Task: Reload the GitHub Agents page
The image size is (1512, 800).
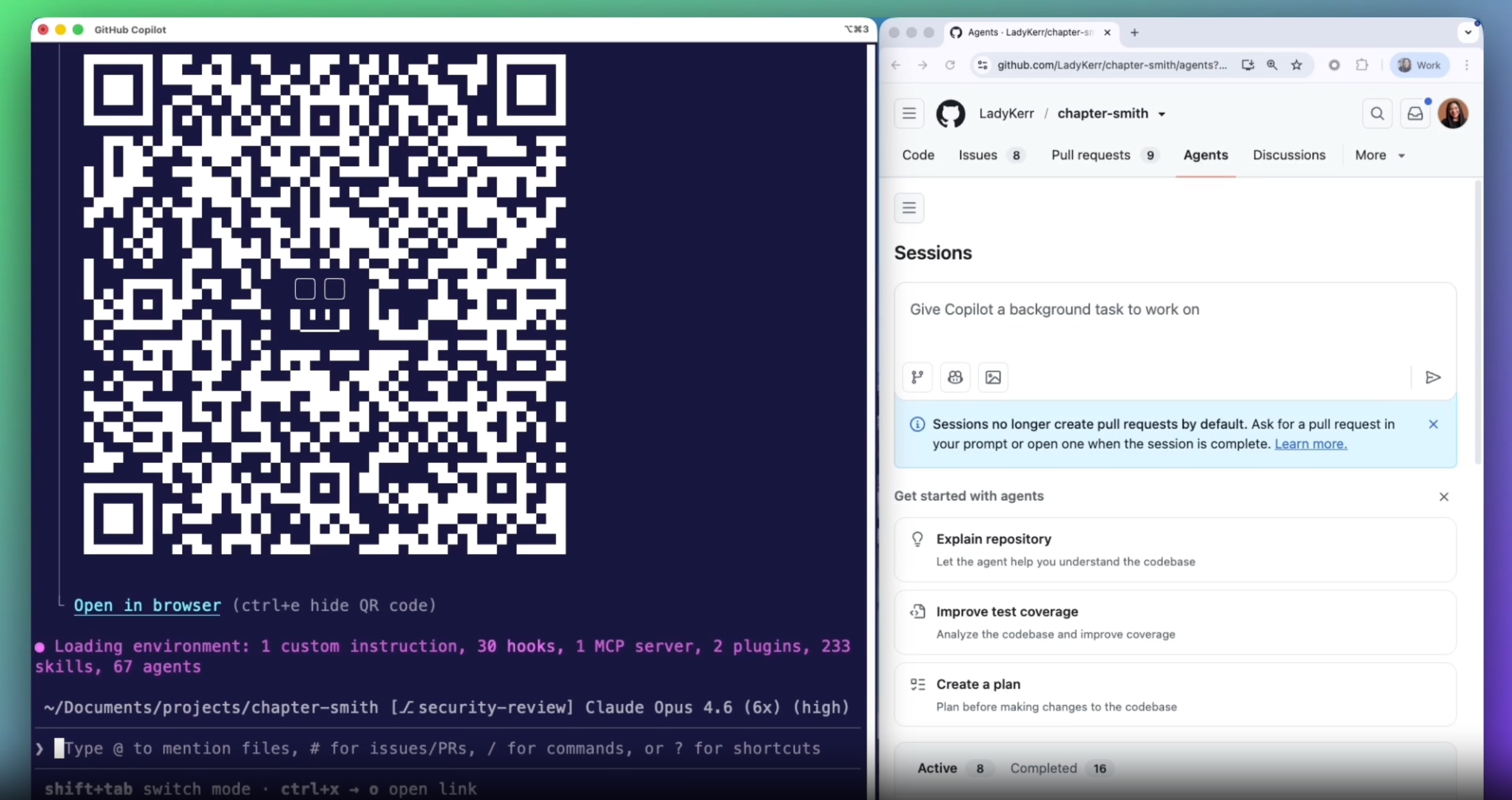Action: pos(950,65)
